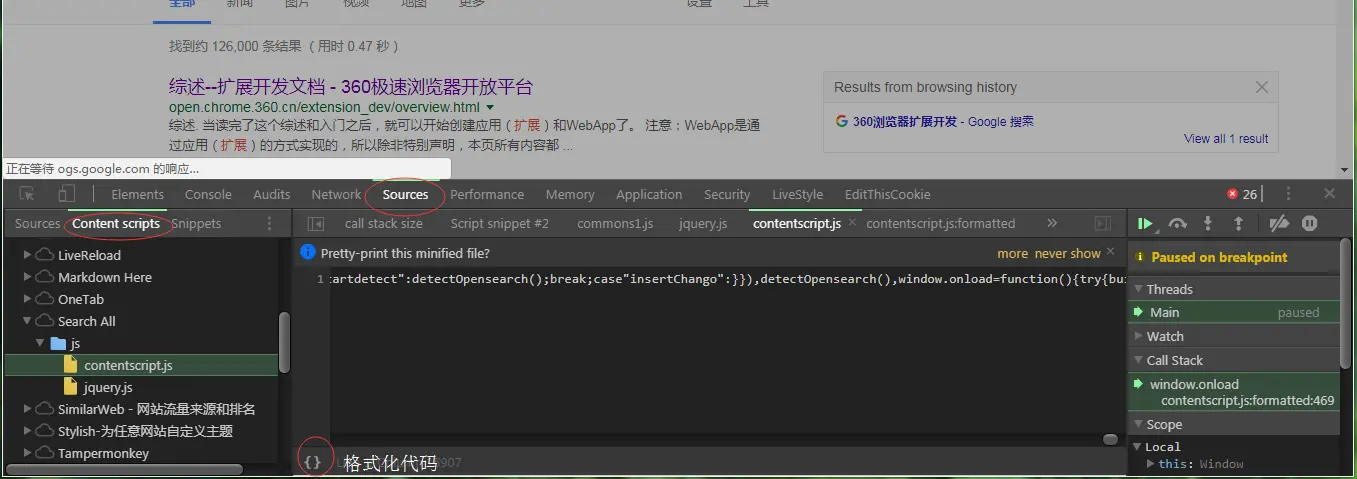This screenshot has height=479, width=1357.
Task: Expand the LiveReload tree node
Action: pos(27,255)
